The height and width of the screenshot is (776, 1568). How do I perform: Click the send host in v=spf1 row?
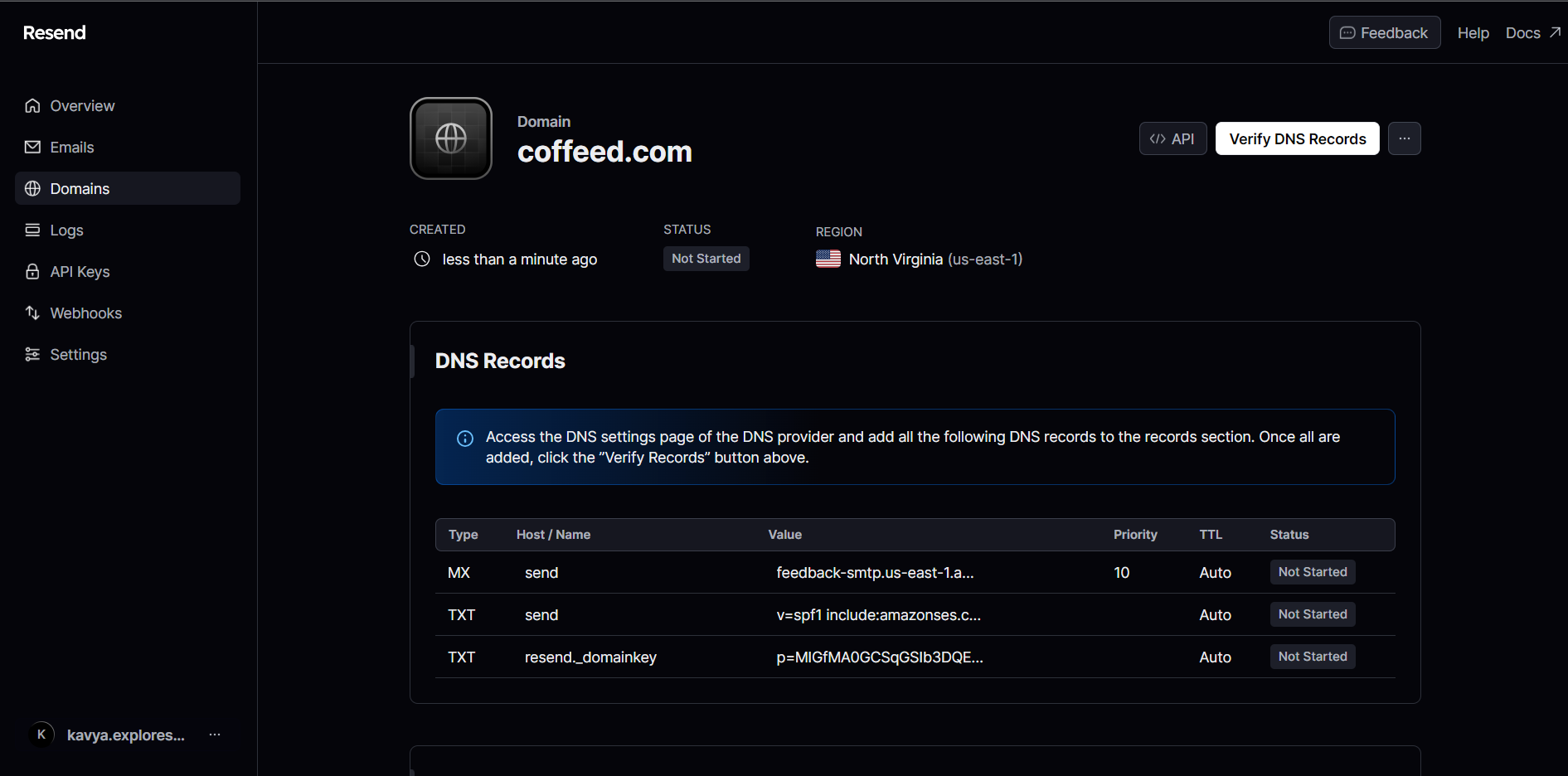click(541, 615)
